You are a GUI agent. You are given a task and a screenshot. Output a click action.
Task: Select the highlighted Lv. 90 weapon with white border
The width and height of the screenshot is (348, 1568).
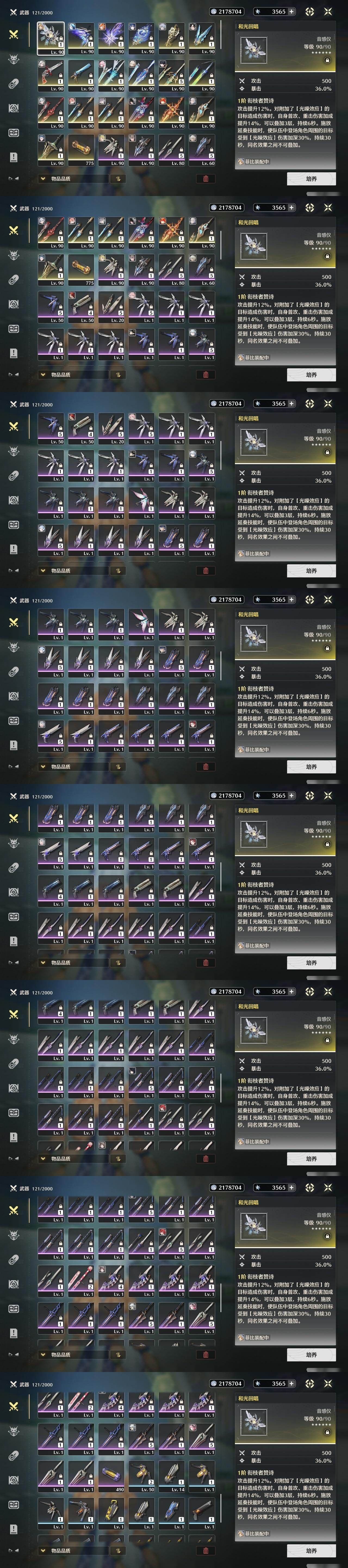pos(51,39)
